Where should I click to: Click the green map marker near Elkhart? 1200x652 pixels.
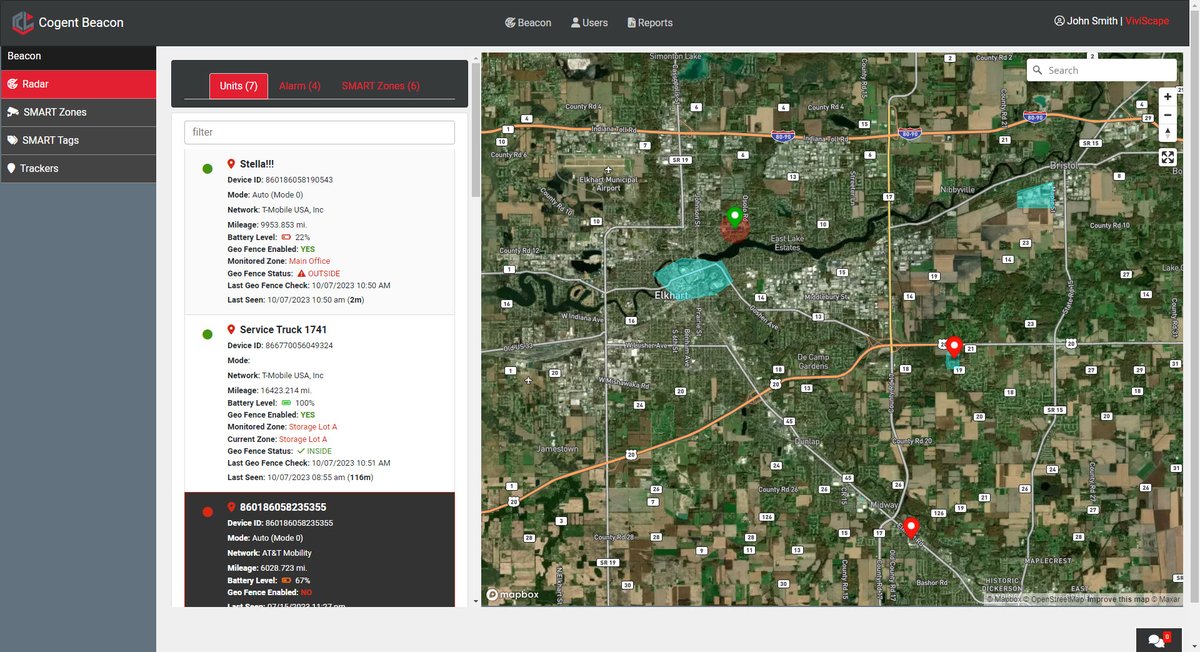click(734, 217)
